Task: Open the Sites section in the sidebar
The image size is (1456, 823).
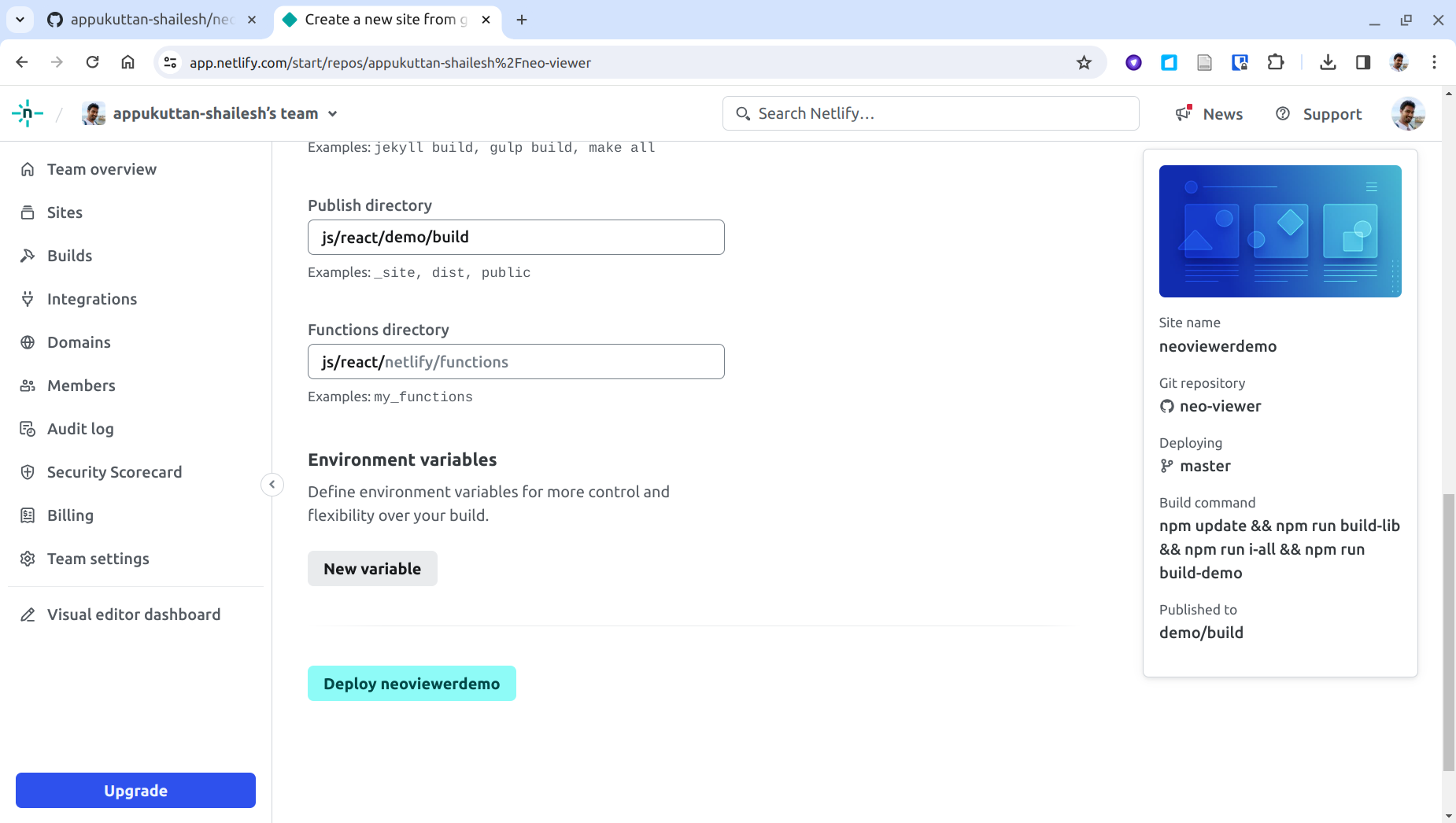Action: coord(65,212)
